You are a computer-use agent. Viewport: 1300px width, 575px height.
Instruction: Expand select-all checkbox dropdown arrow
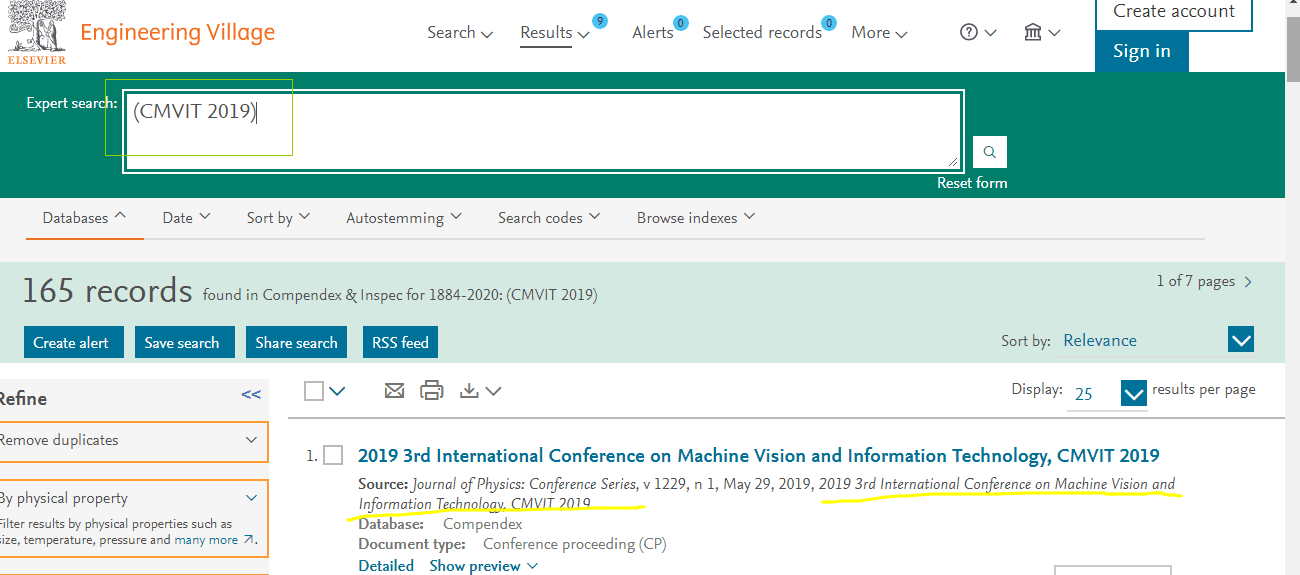(337, 391)
